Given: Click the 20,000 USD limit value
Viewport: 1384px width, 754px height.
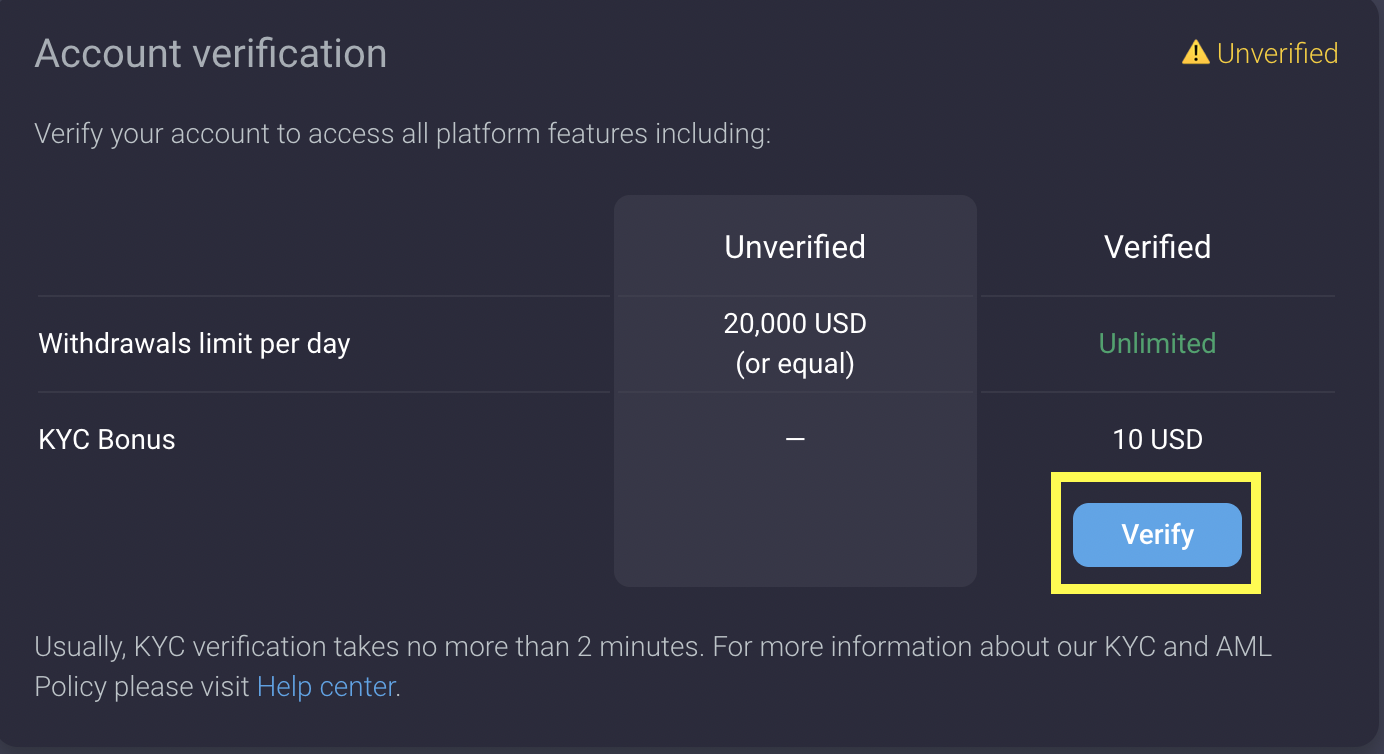Looking at the screenshot, I should click(x=795, y=324).
